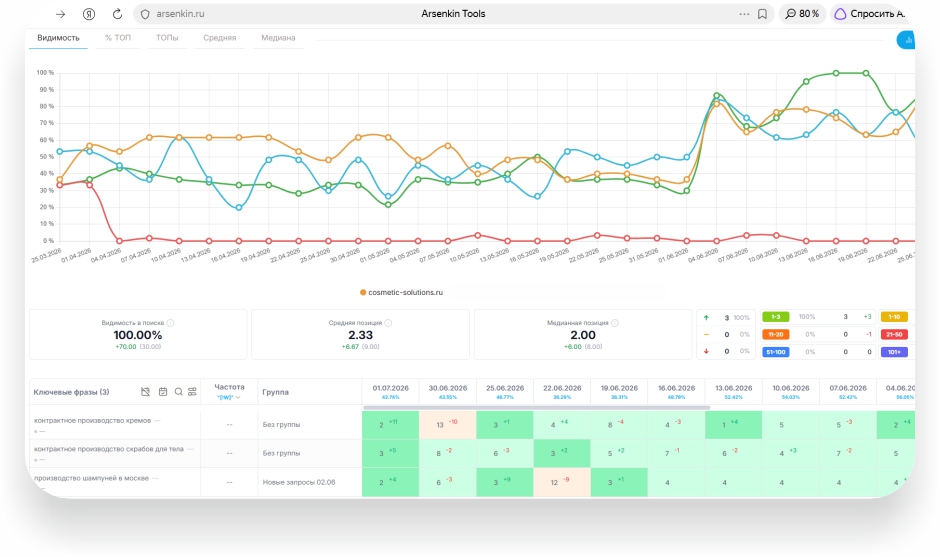Viewport: 940px width, 557px height.
Task: Click Без группы in the скрабов row
Action: pos(281,453)
